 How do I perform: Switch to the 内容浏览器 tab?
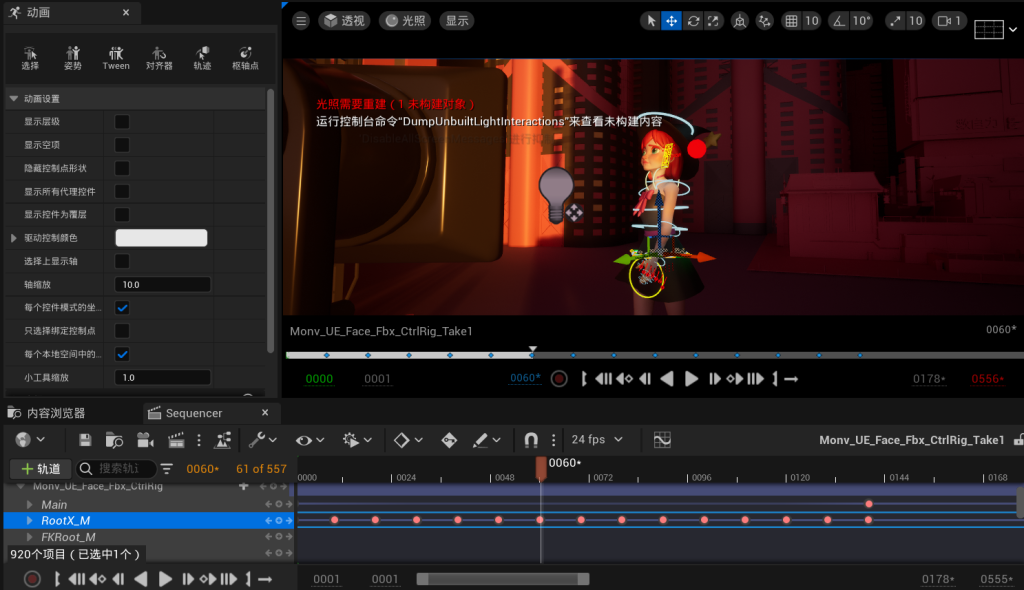48,413
